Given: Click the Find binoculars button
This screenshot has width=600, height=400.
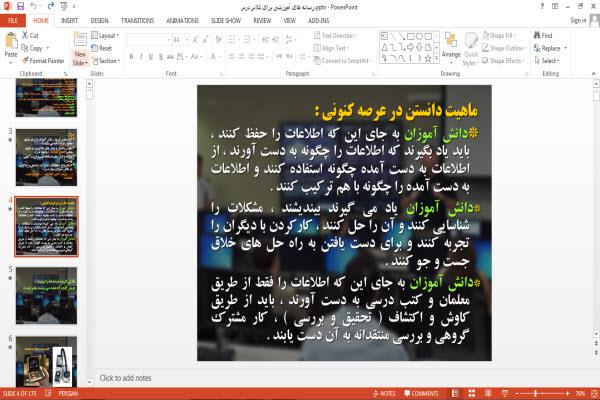Looking at the screenshot, I should tap(543, 36).
